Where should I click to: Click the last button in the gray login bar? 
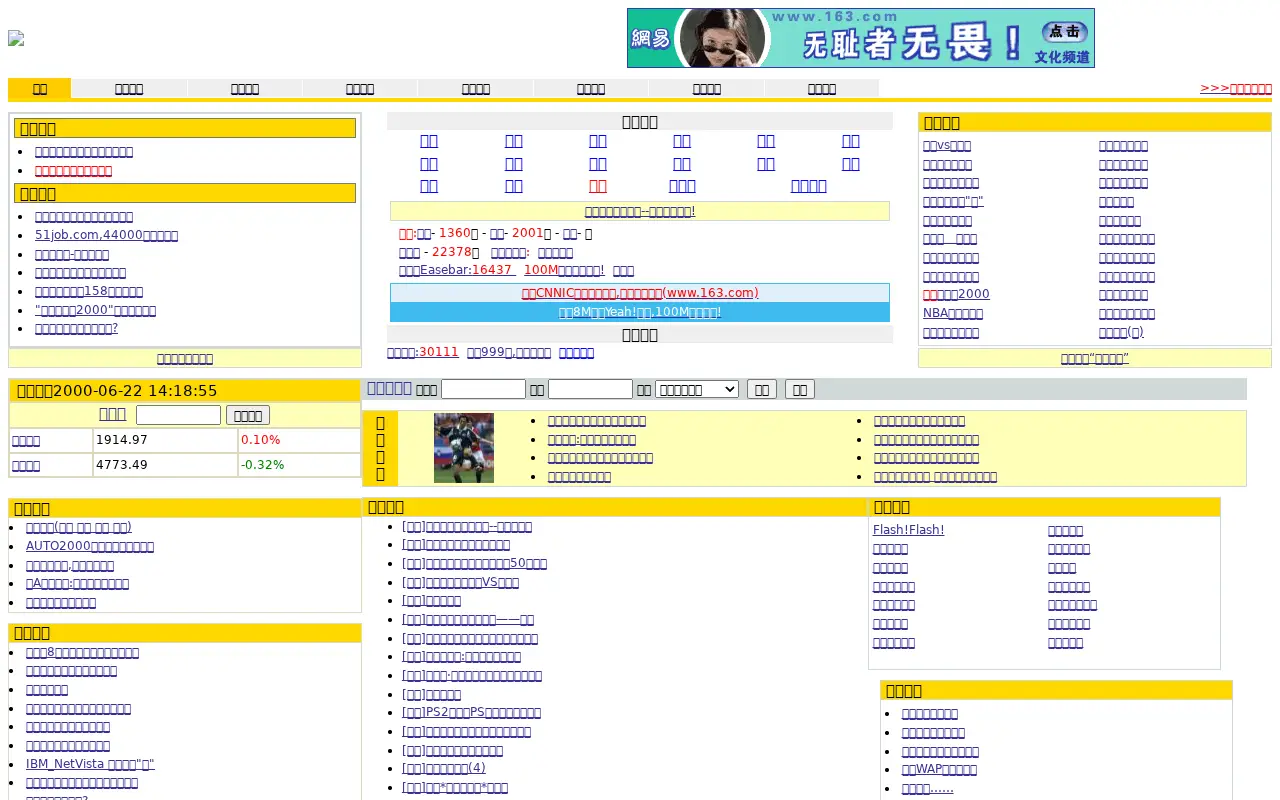pyautogui.click(x=800, y=389)
